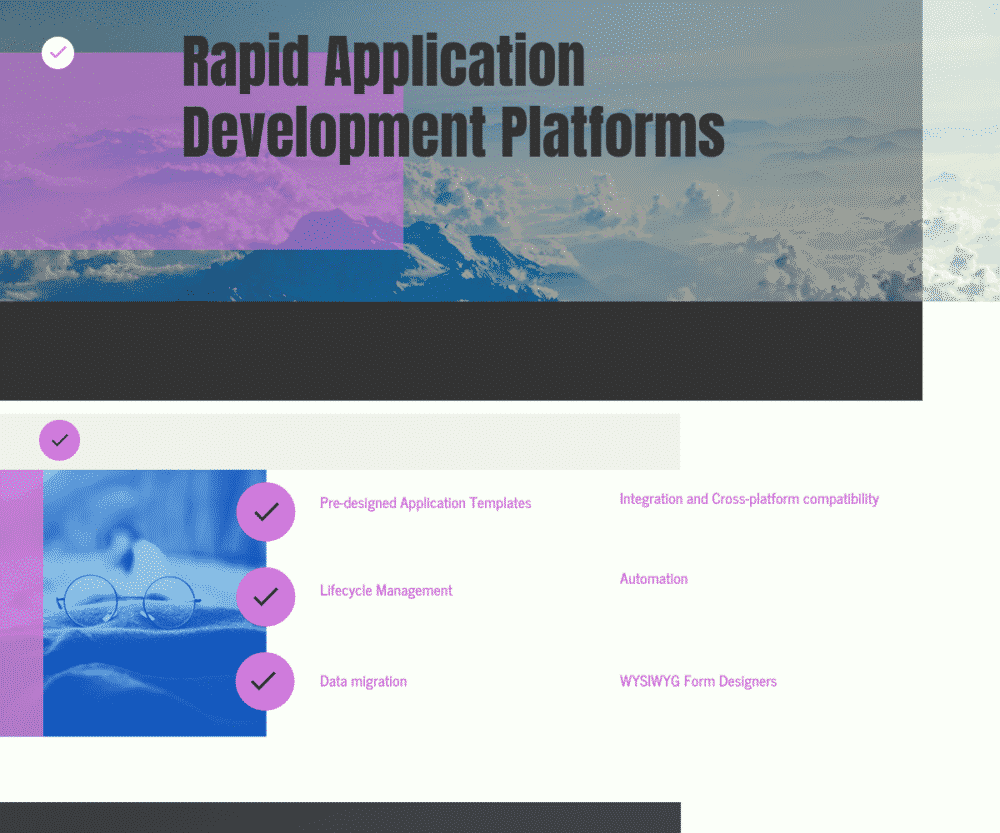
Task: Click the pink check icon nearest the glasses photo
Action: coord(265,597)
